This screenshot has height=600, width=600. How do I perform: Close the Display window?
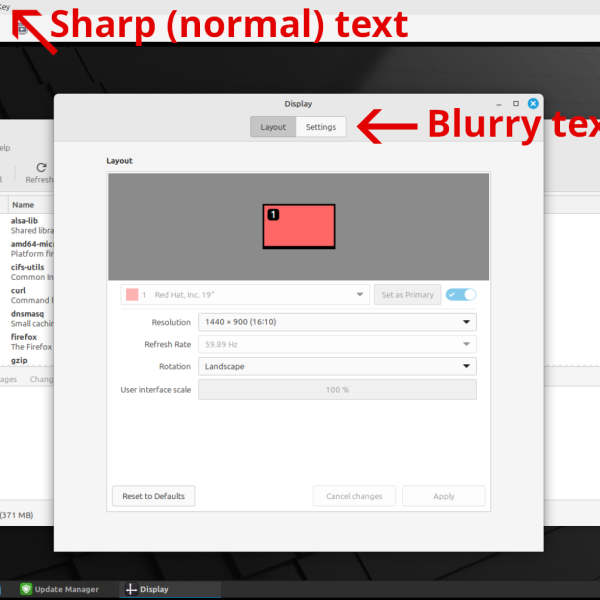533,103
